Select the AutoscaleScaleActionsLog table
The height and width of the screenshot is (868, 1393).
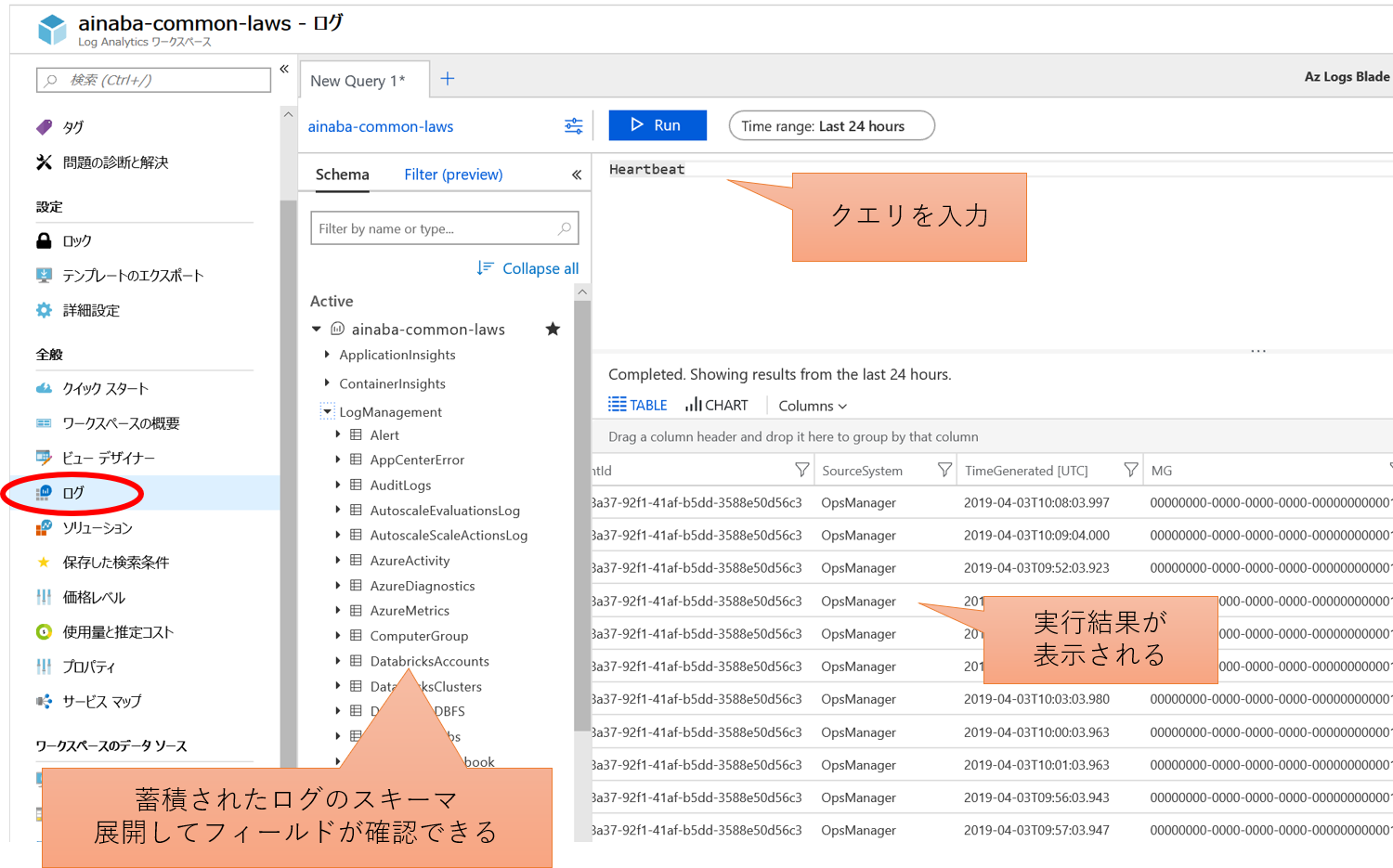[449, 535]
